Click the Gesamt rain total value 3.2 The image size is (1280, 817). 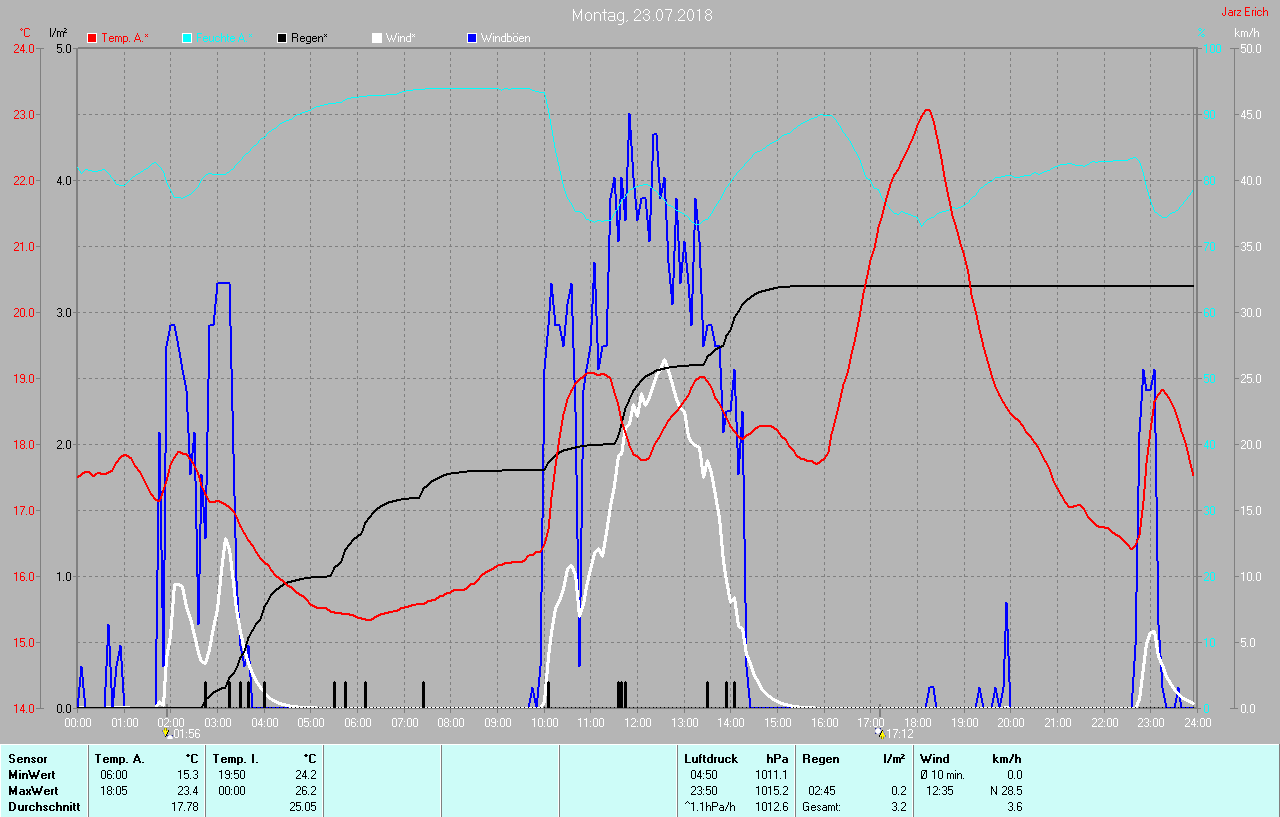(898, 807)
